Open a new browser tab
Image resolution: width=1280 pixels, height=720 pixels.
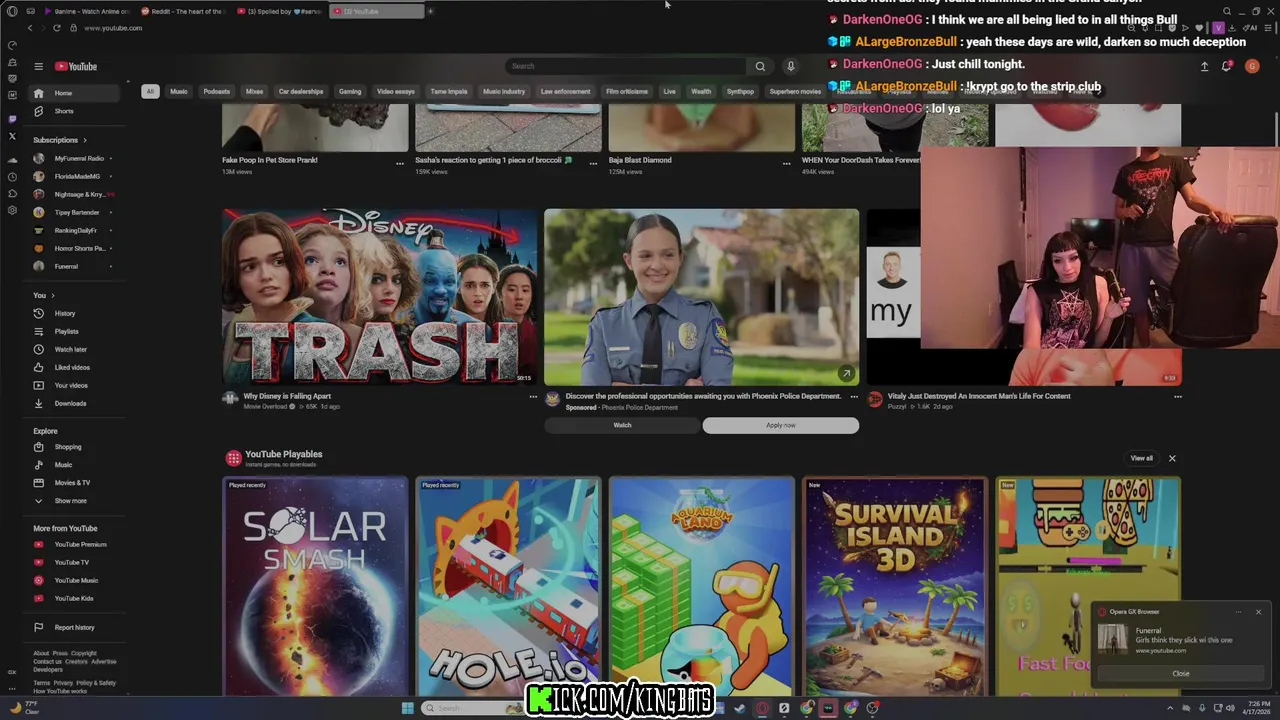pos(430,11)
